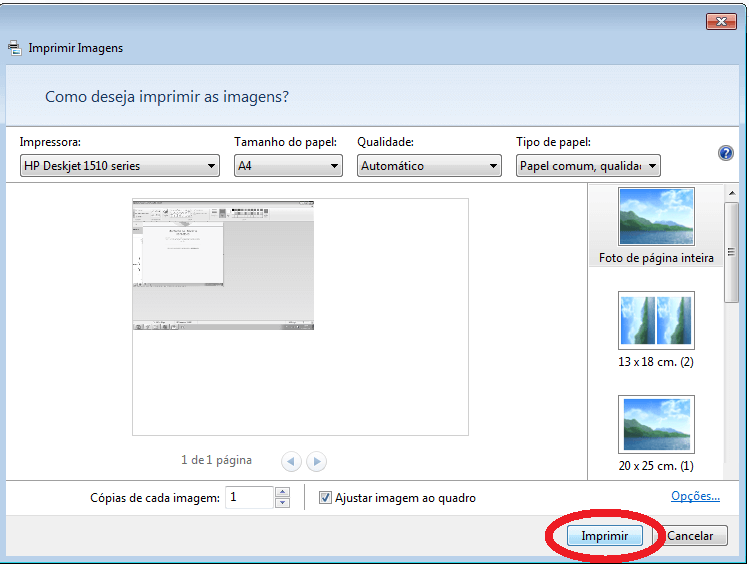
Task: Increase copies with the up stepper arrow
Action: click(x=282, y=492)
